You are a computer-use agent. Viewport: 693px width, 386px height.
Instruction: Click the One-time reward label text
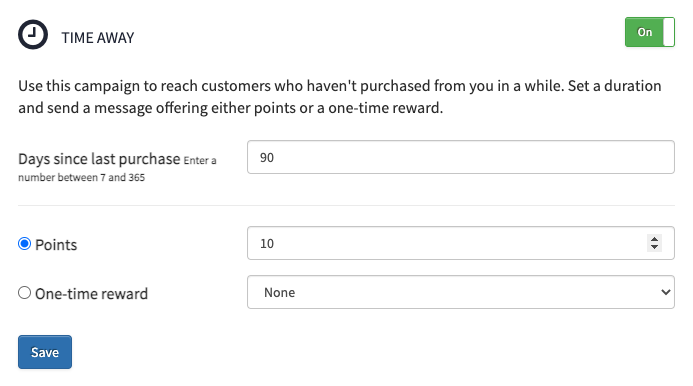(x=91, y=294)
